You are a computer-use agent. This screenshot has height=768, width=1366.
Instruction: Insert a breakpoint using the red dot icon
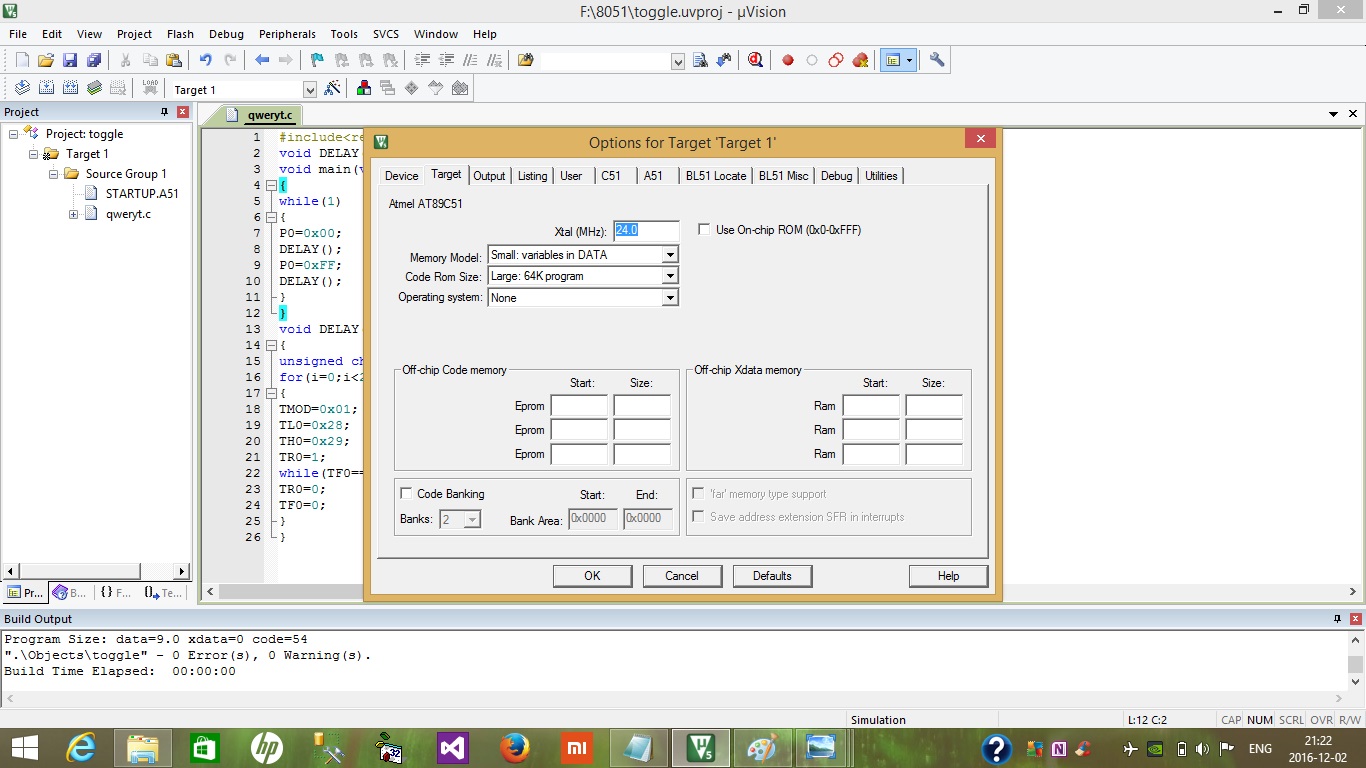coord(788,59)
